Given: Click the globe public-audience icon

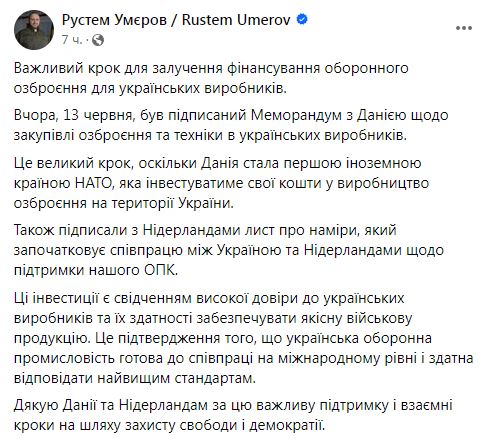Looking at the screenshot, I should (98, 40).
